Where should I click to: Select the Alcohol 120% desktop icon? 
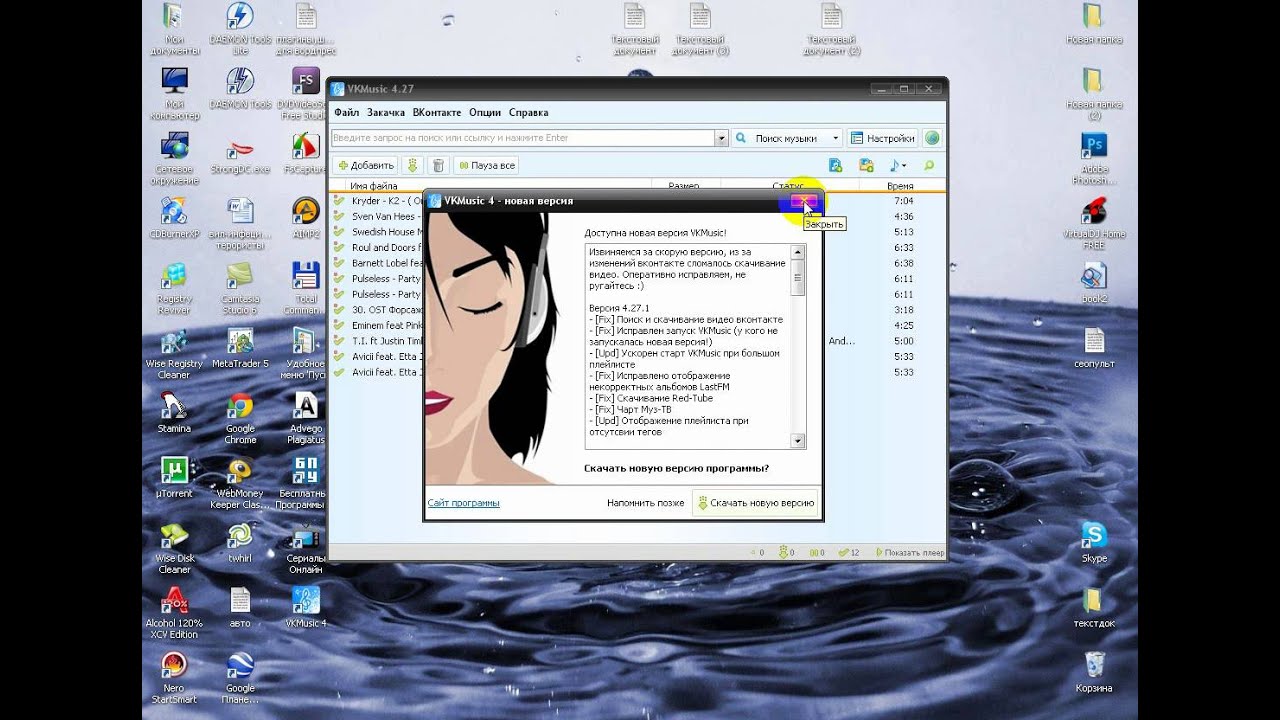pos(174,613)
